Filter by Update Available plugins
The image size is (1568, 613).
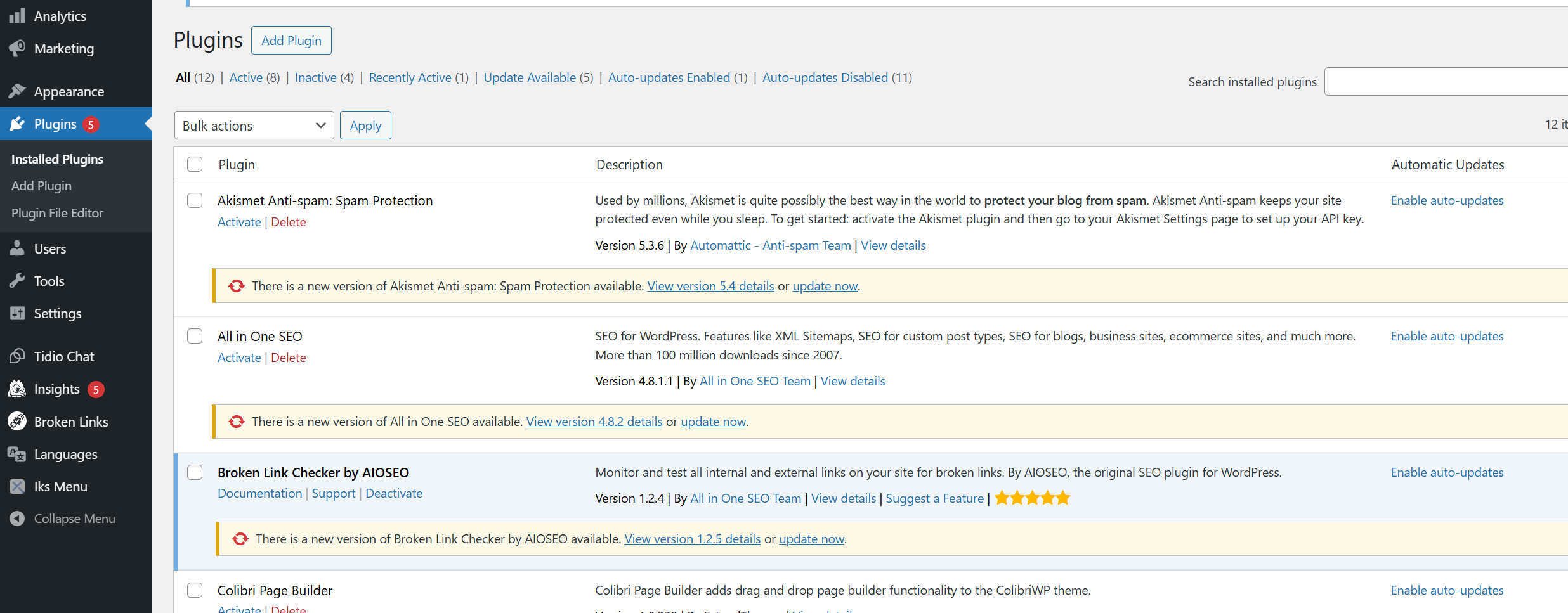(x=530, y=77)
